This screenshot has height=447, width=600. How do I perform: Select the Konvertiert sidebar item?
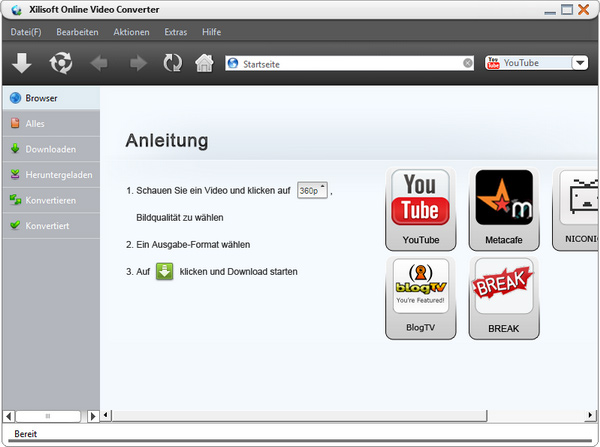pyautogui.click(x=51, y=226)
